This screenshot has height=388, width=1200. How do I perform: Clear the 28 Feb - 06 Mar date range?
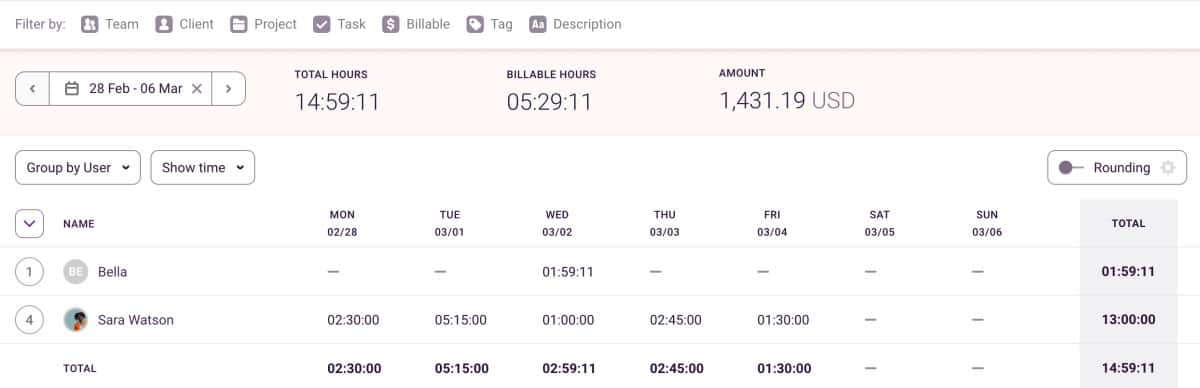[x=197, y=89]
